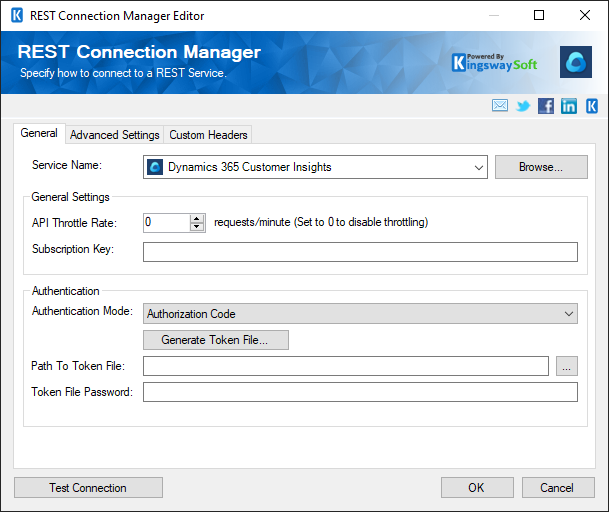Click 'Specify how to connect to a REST Service.' text
The height and width of the screenshot is (512, 609).
tap(123, 73)
